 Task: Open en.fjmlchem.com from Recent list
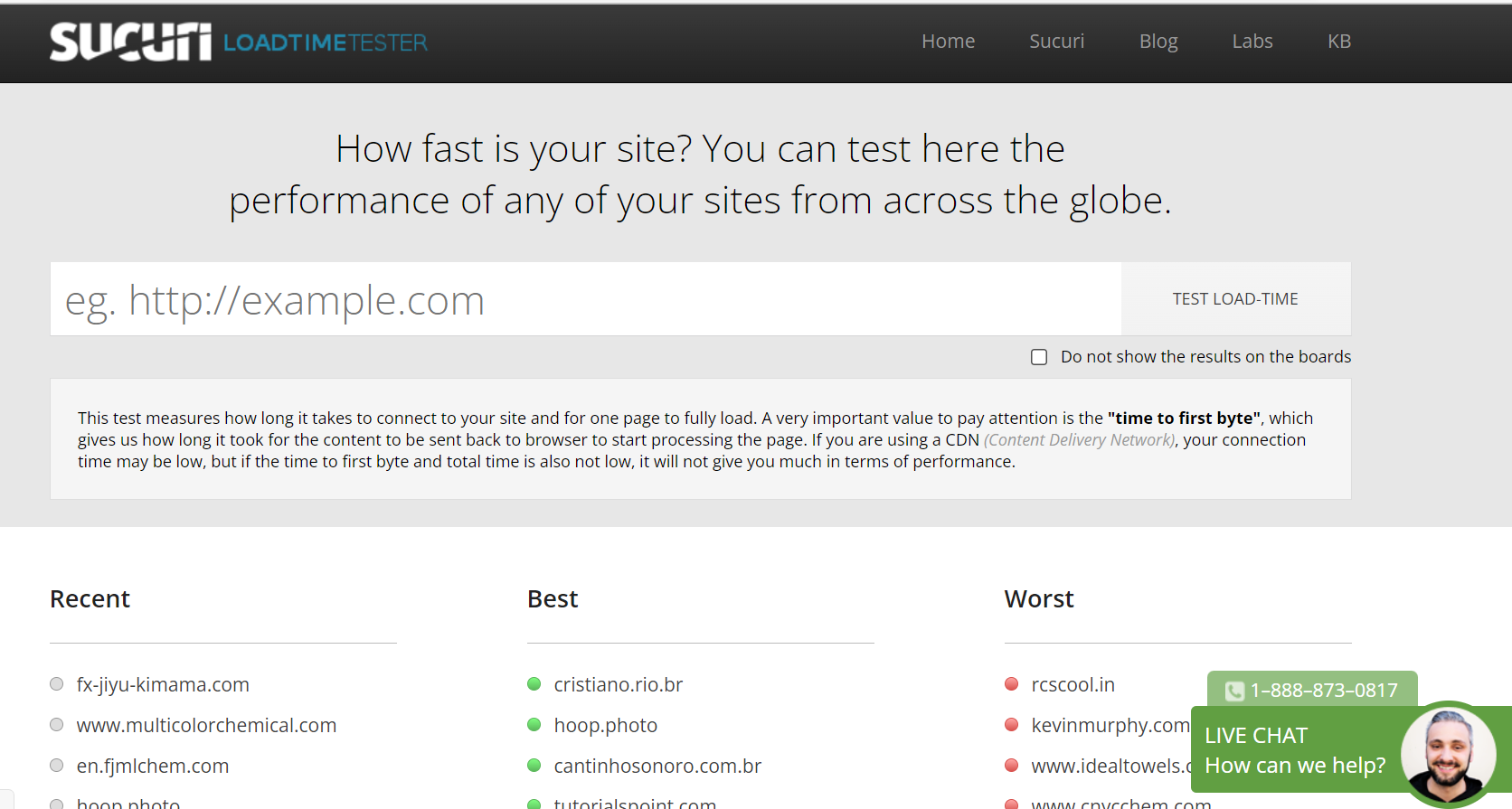pyautogui.click(x=152, y=766)
